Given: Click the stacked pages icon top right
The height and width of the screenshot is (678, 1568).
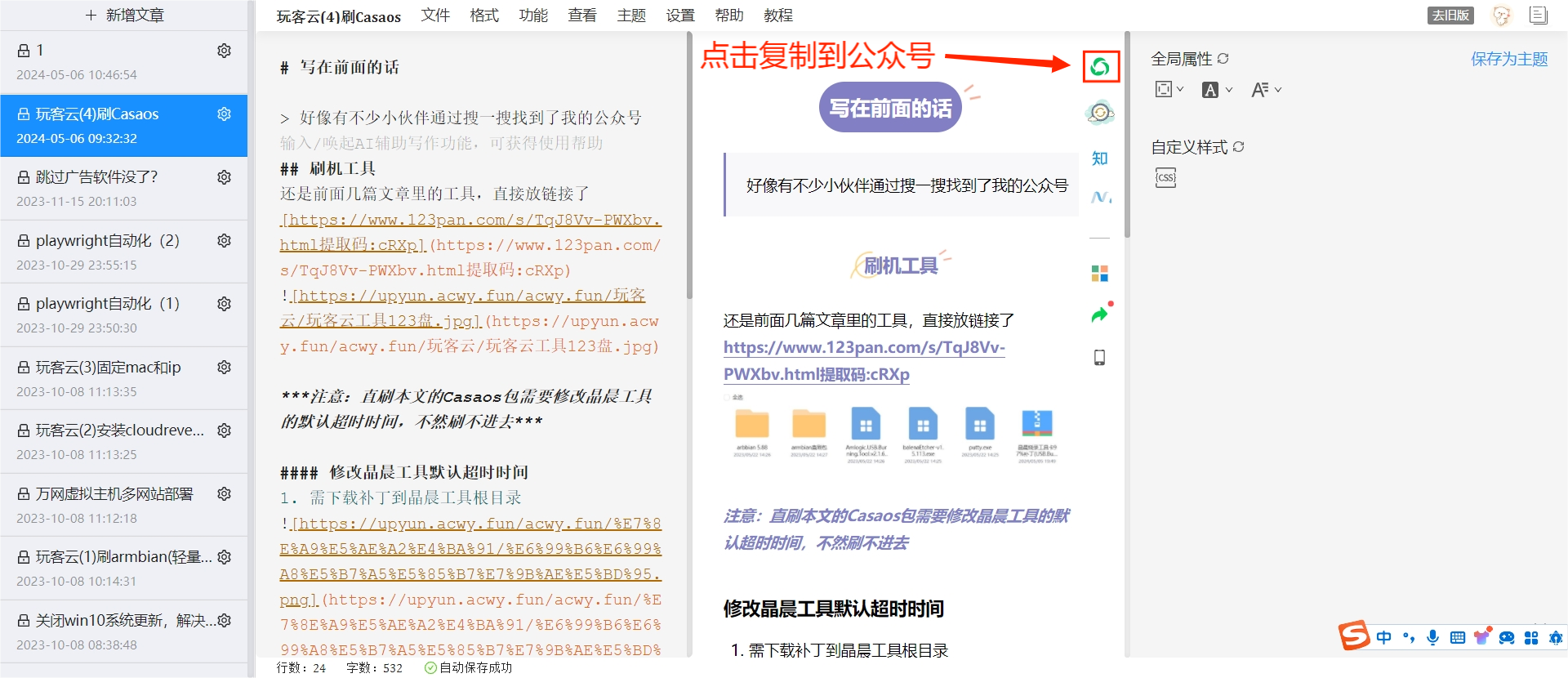Looking at the screenshot, I should tap(1539, 15).
